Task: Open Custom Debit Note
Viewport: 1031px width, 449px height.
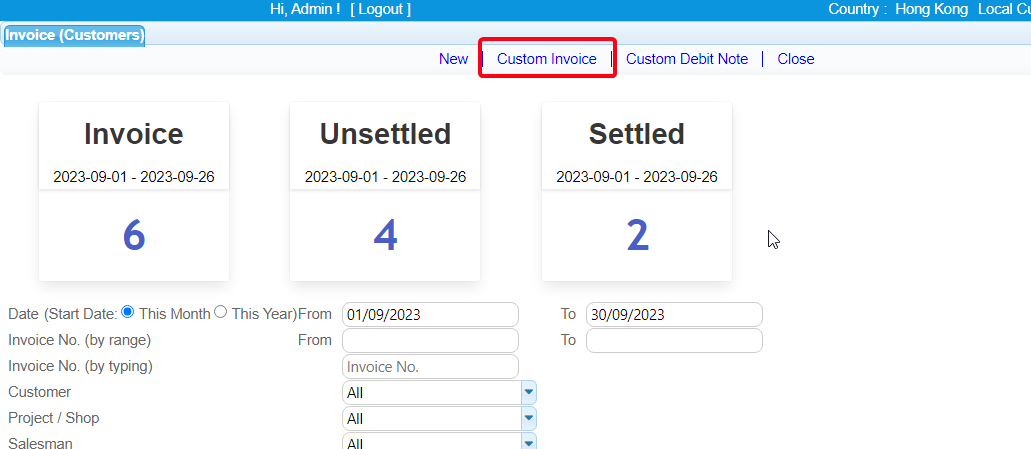Action: [x=687, y=59]
